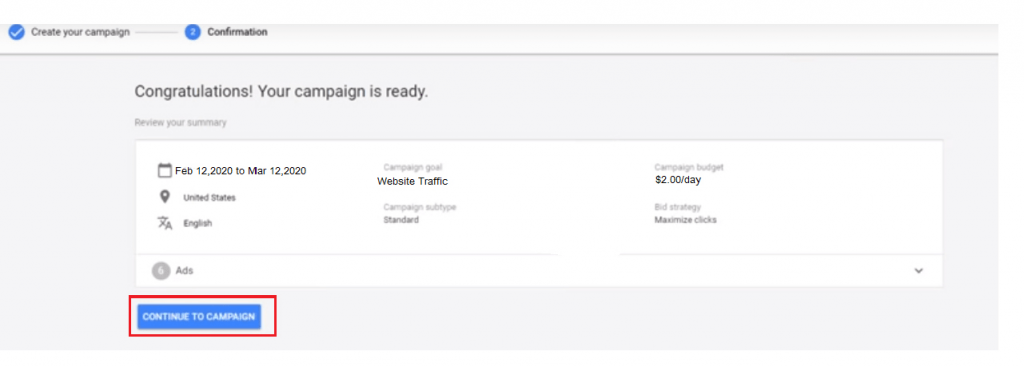Click the $2.00/day campaign budget value
Viewport: 1024px width, 367px height.
678,180
